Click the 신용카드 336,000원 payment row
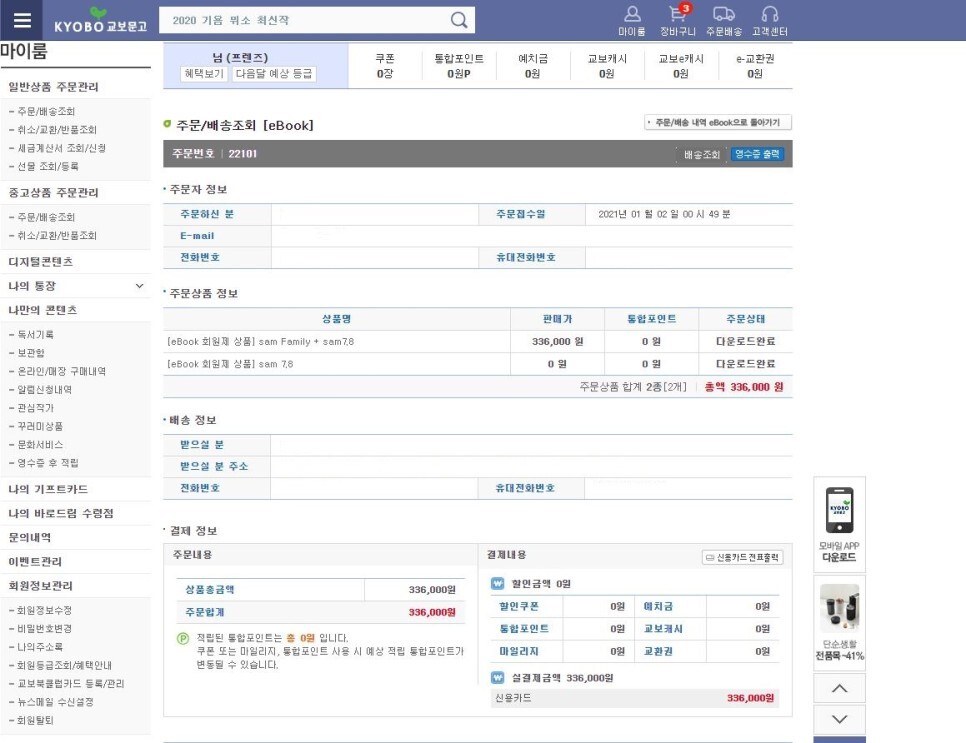966x743 pixels. [635, 698]
